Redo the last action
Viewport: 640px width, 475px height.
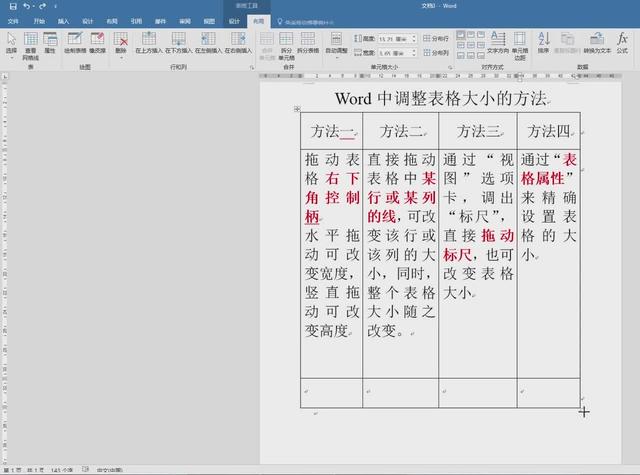tap(42, 6)
